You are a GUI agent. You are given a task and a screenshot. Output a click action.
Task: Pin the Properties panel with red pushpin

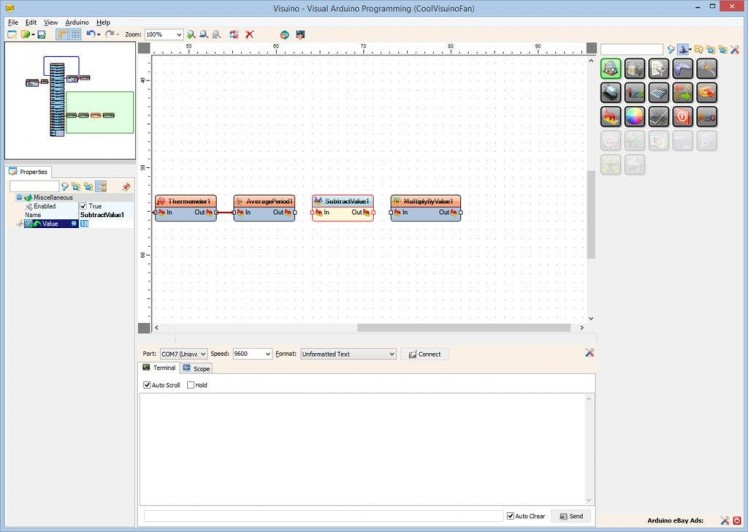(x=126, y=186)
